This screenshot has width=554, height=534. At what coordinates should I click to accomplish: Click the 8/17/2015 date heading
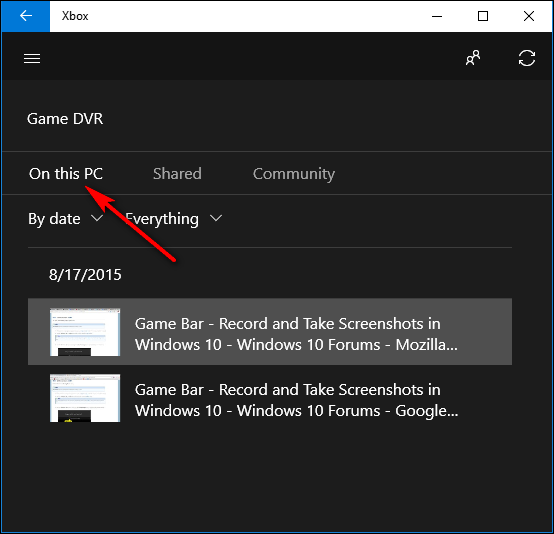click(85, 275)
